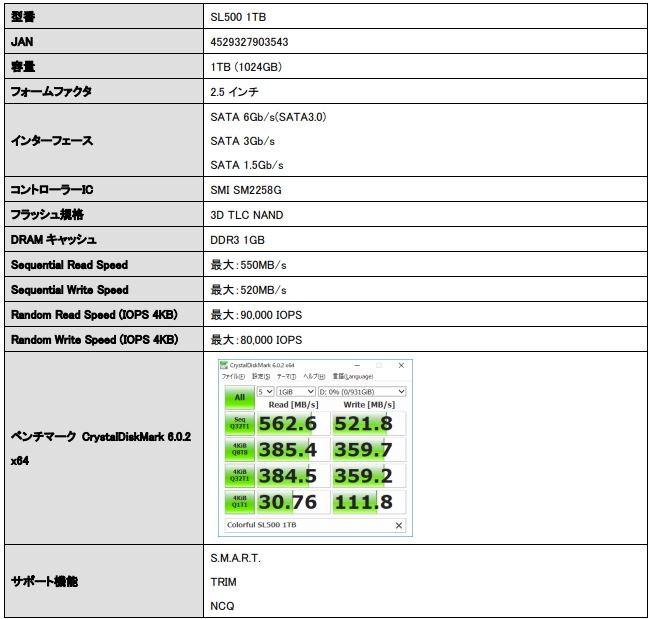Open the test count dropdown showing 5

(x=264, y=391)
